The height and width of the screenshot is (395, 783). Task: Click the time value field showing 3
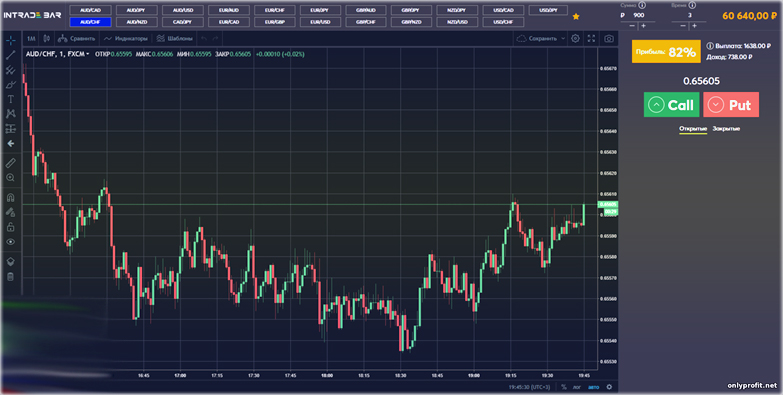[x=690, y=15]
